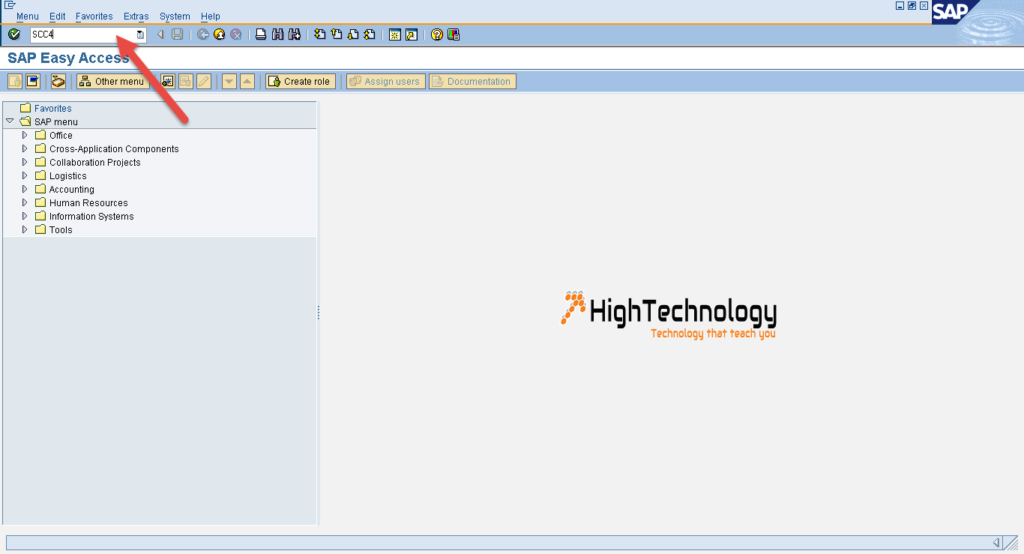Click the SAP menu toolbar icon
Image resolution: width=1024 pixels, height=554 pixels.
[x=32, y=81]
